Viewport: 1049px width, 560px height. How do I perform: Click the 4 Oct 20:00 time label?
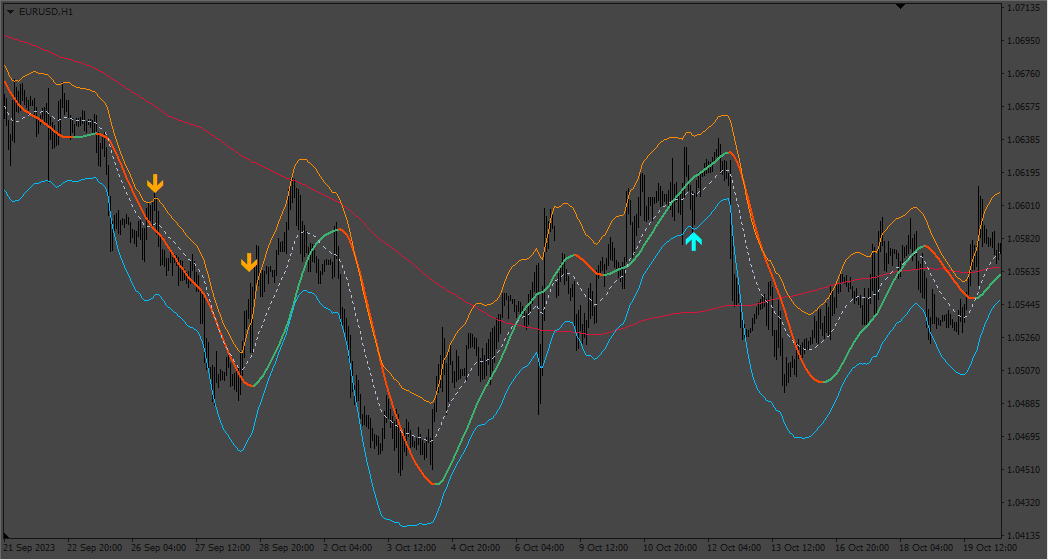(x=476, y=548)
